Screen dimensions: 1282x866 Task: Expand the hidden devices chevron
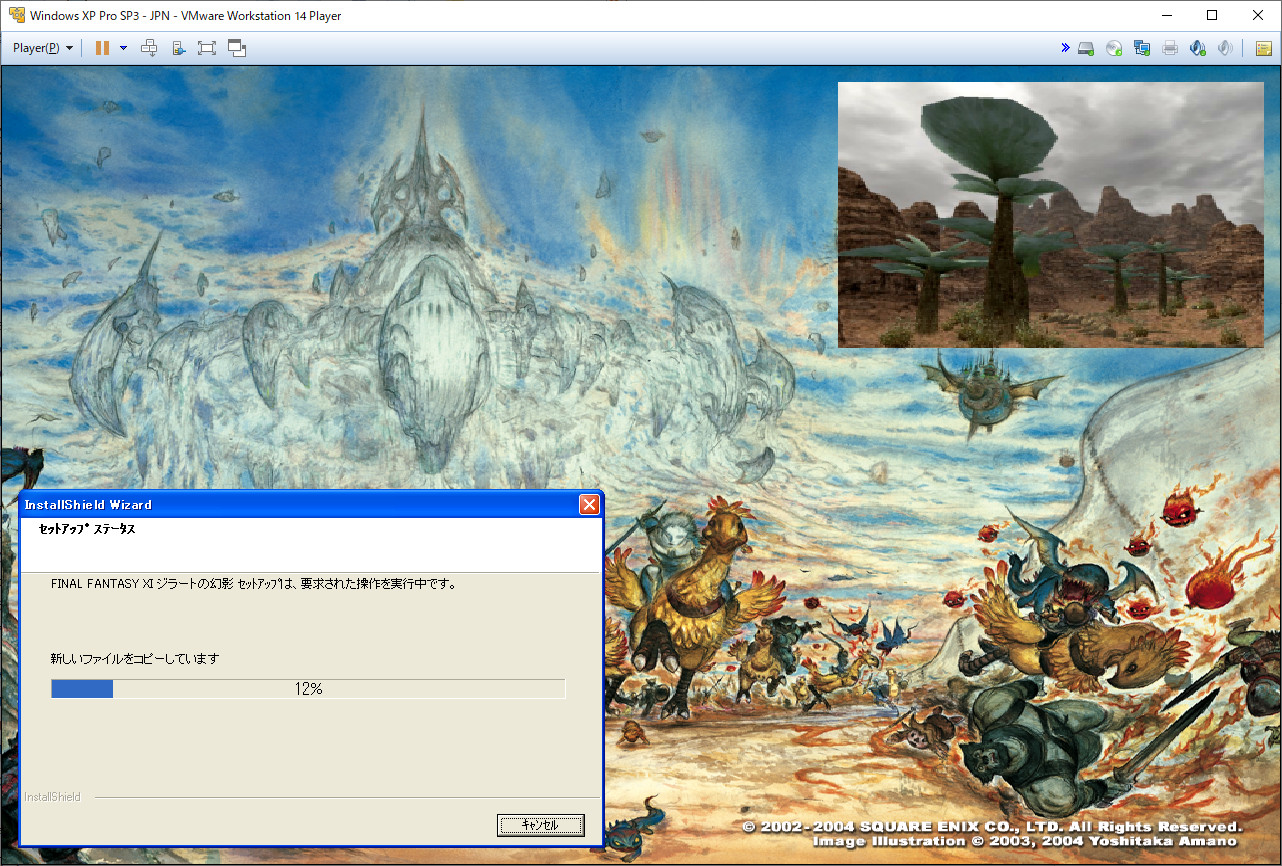(1065, 48)
